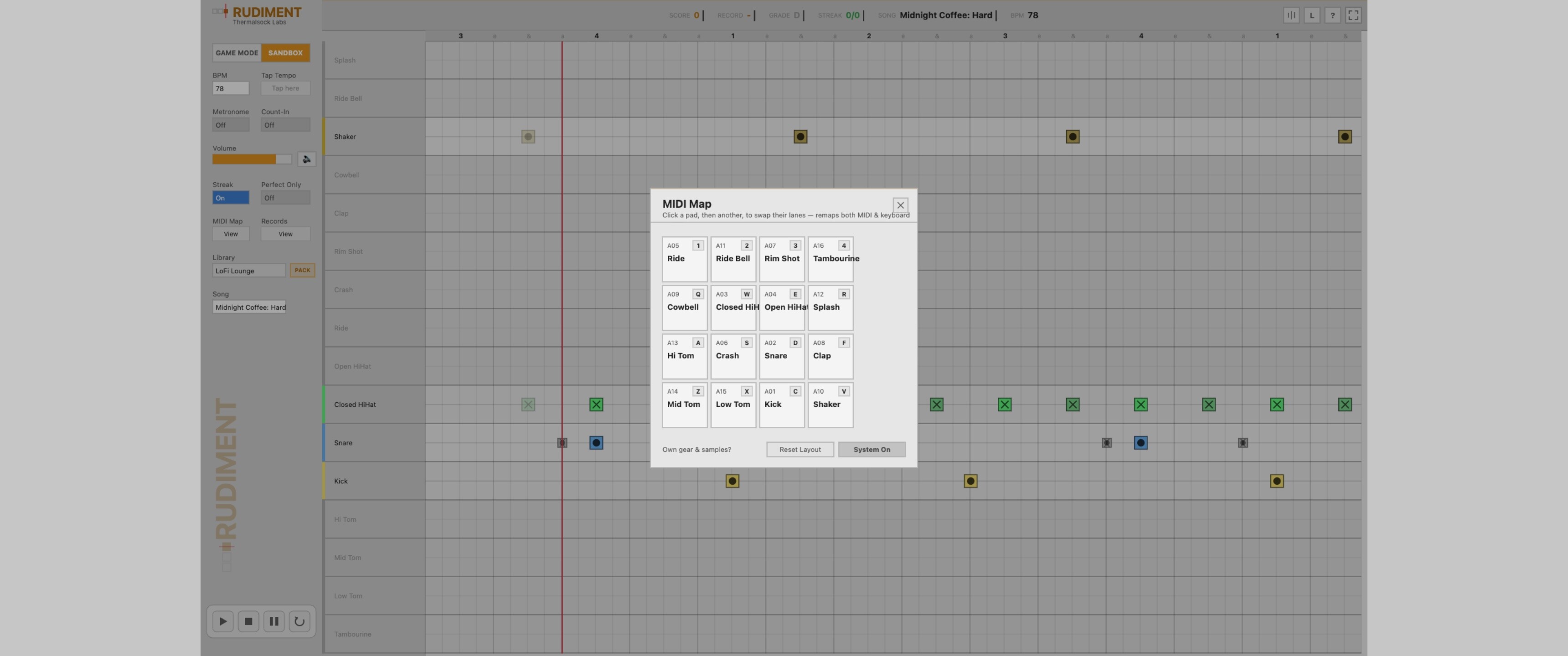Click the Stop transport button
The width and height of the screenshot is (1568, 656).
coord(248,621)
